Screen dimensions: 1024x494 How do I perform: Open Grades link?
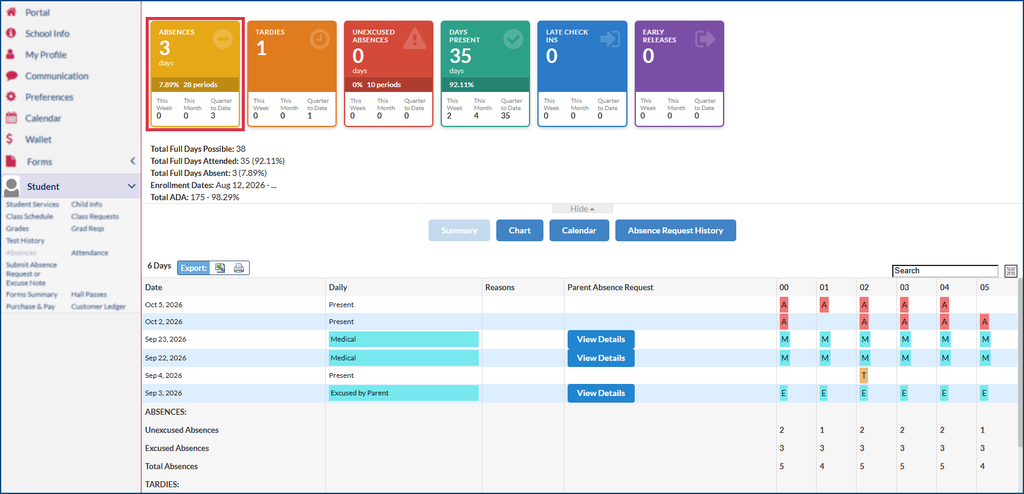(x=17, y=229)
